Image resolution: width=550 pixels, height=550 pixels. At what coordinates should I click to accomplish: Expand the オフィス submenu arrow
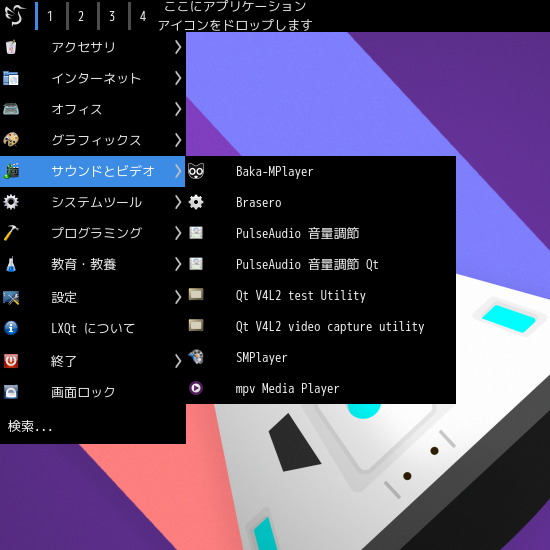[x=178, y=109]
